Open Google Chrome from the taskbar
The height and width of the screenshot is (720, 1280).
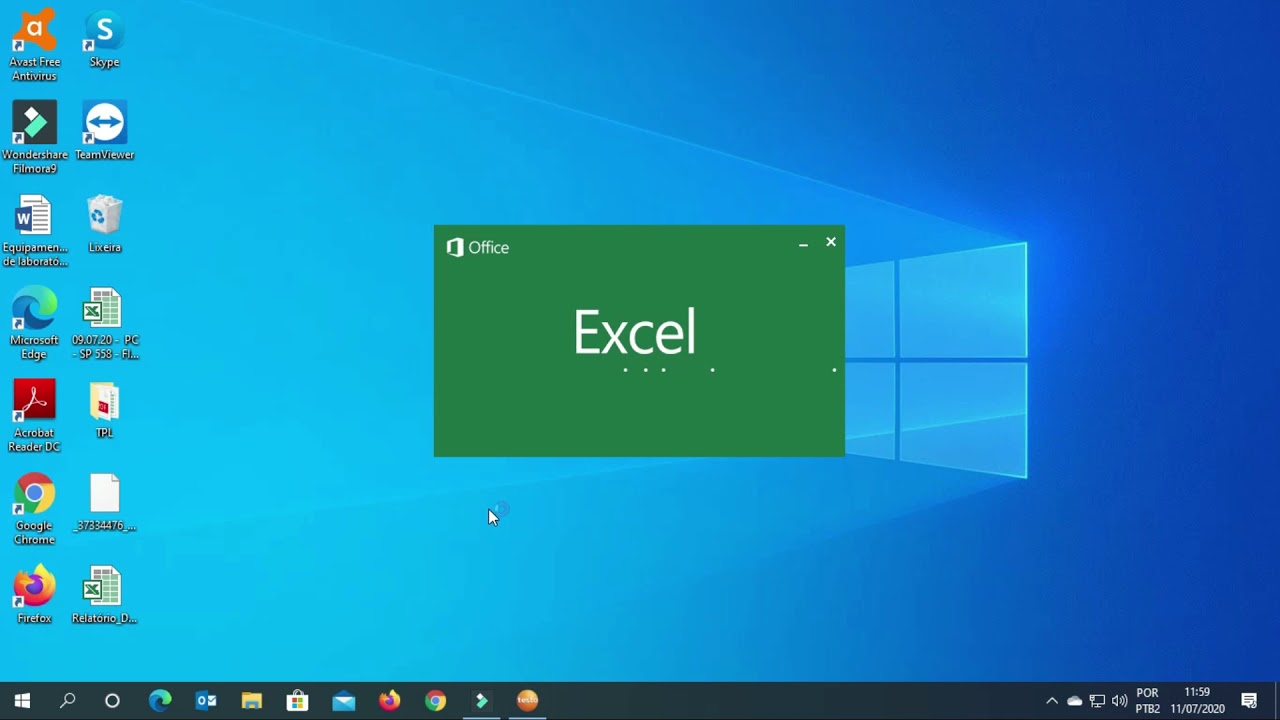coord(436,701)
